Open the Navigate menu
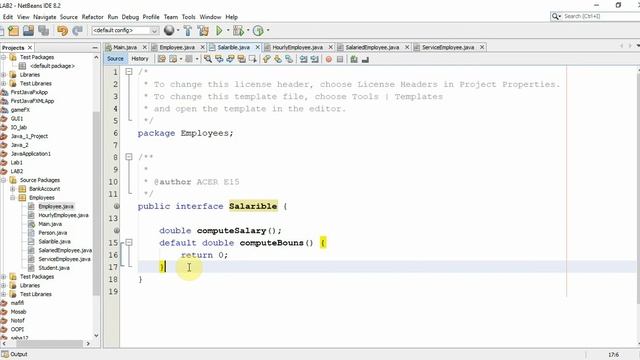 (x=44, y=17)
